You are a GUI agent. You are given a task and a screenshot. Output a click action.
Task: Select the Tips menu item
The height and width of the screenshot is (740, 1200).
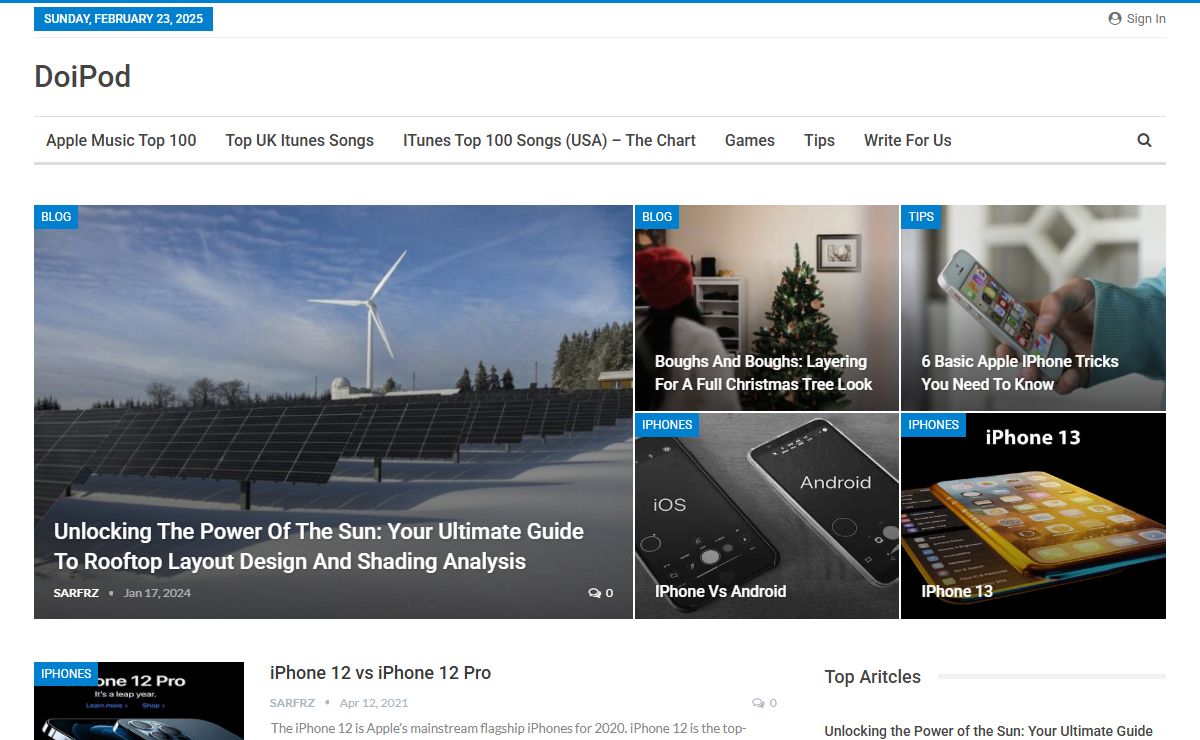click(x=819, y=140)
